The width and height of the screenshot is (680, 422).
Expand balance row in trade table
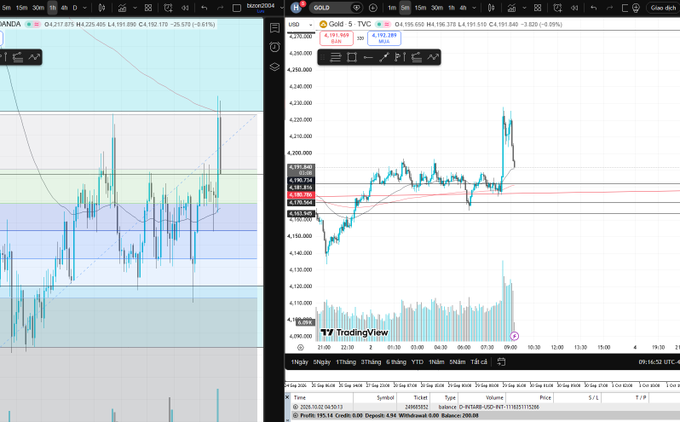[x=295, y=407]
